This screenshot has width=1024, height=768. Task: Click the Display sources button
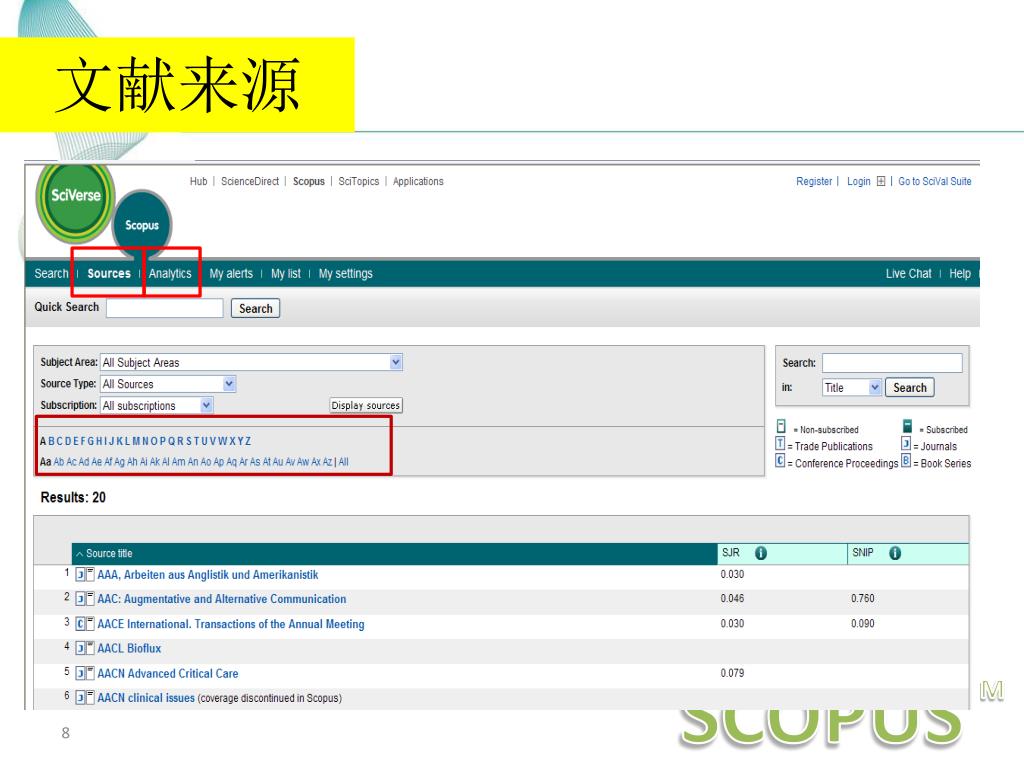366,406
